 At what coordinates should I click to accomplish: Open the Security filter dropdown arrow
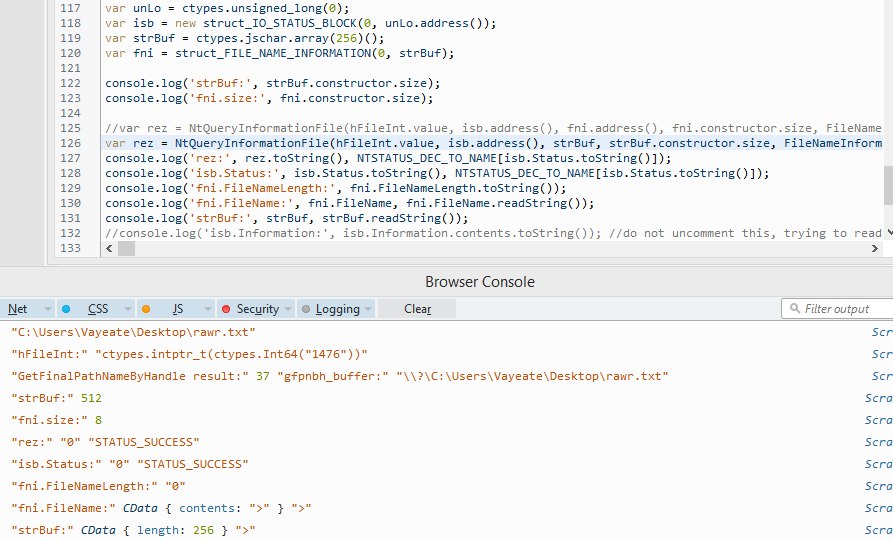tap(288, 309)
